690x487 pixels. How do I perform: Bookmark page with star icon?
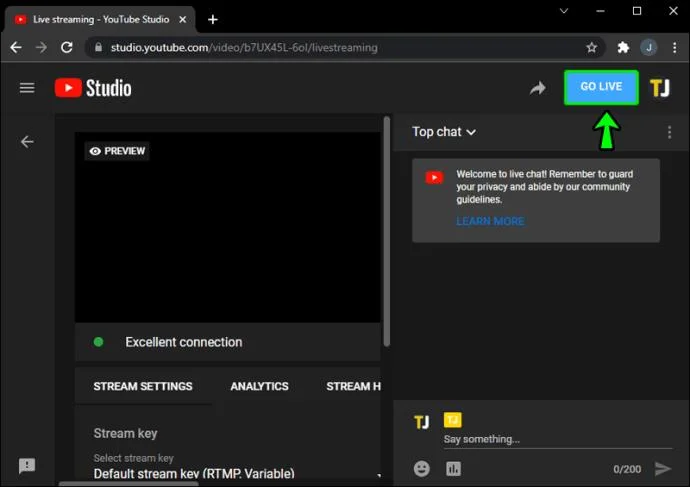pyautogui.click(x=591, y=48)
